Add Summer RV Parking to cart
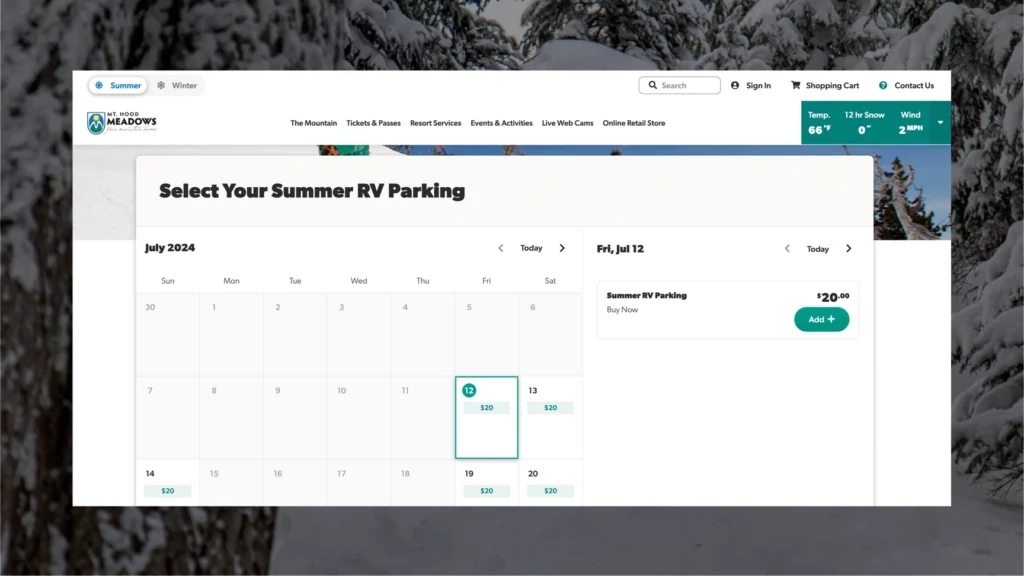This screenshot has width=1024, height=576. (821, 319)
